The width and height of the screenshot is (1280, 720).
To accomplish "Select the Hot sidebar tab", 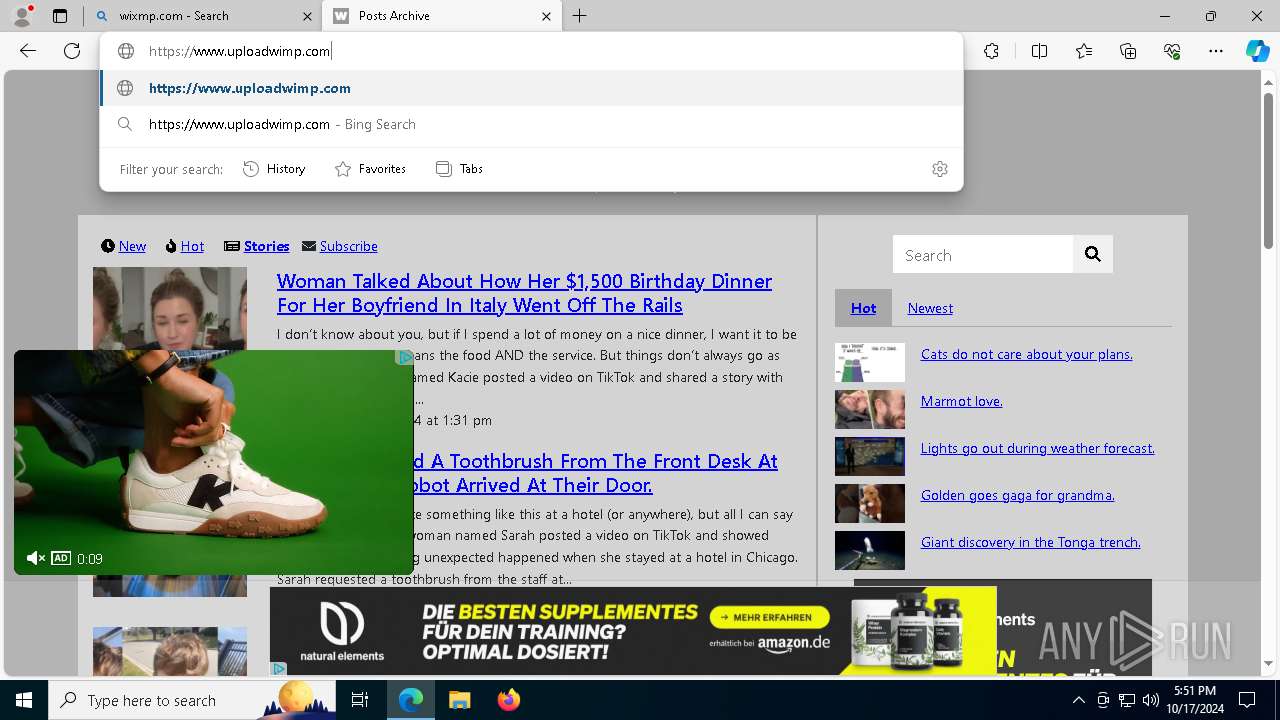I will (x=863, y=308).
